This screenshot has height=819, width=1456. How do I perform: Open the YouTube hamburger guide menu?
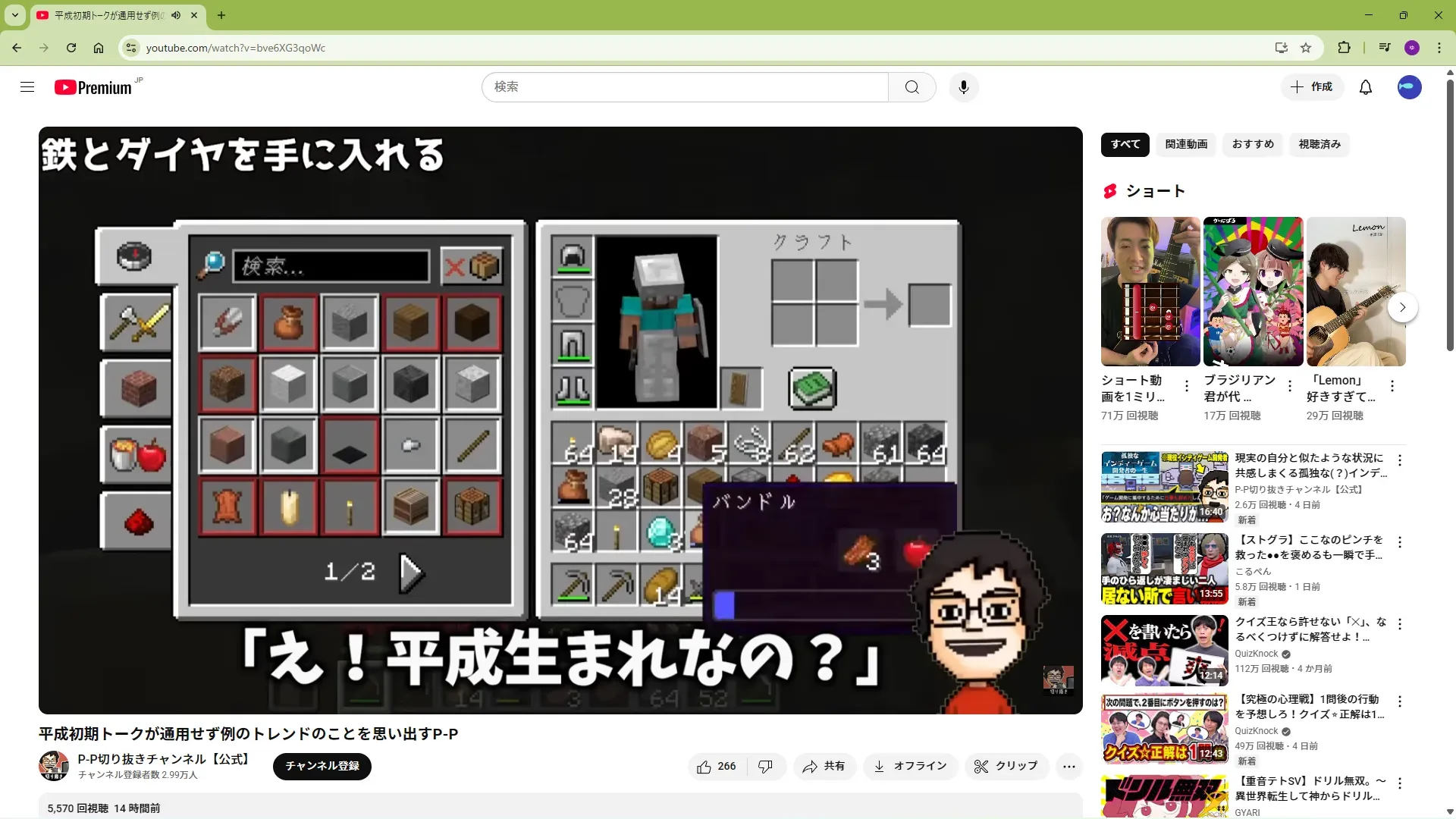point(27,87)
